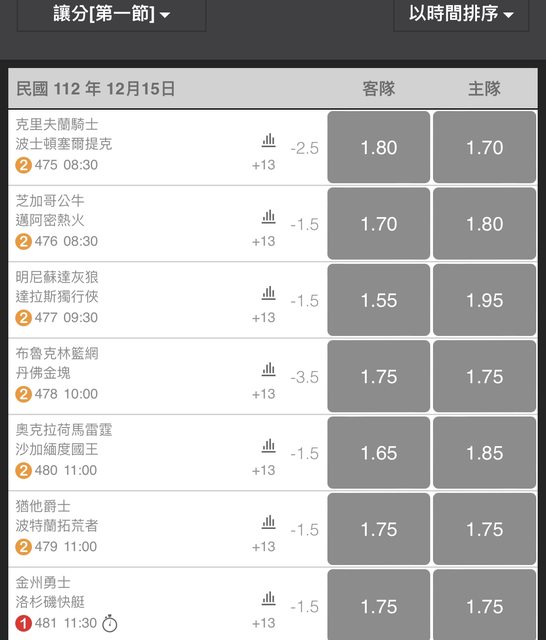This screenshot has height=640, width=546.
Task: Pick home odds 1.75 for 丹佛金塊
Action: [484, 376]
